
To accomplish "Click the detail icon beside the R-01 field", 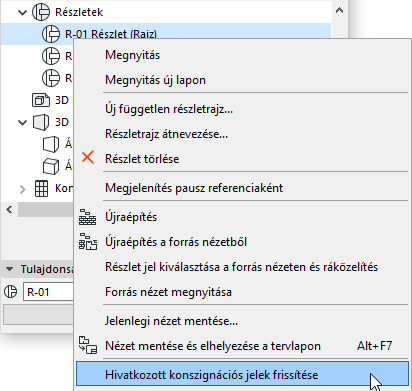I will point(11,292).
